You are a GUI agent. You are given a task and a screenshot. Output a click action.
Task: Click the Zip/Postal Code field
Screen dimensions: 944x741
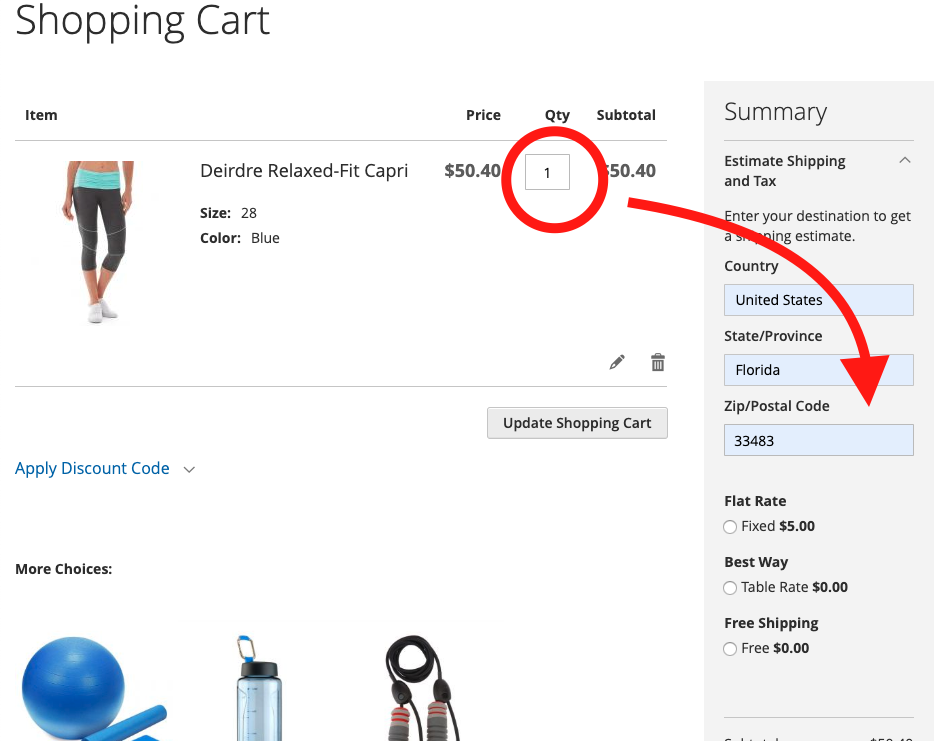[818, 440]
